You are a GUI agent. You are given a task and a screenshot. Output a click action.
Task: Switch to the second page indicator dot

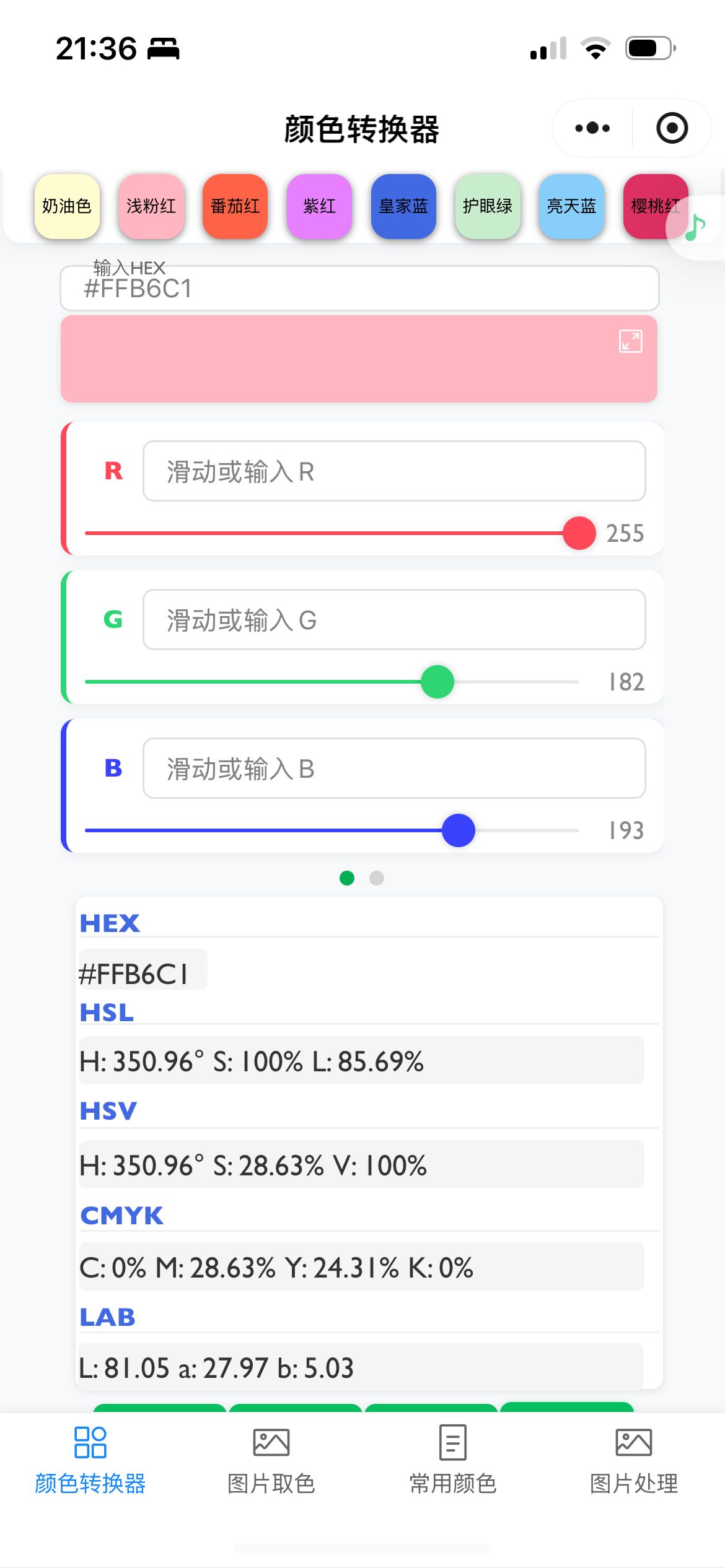377,878
